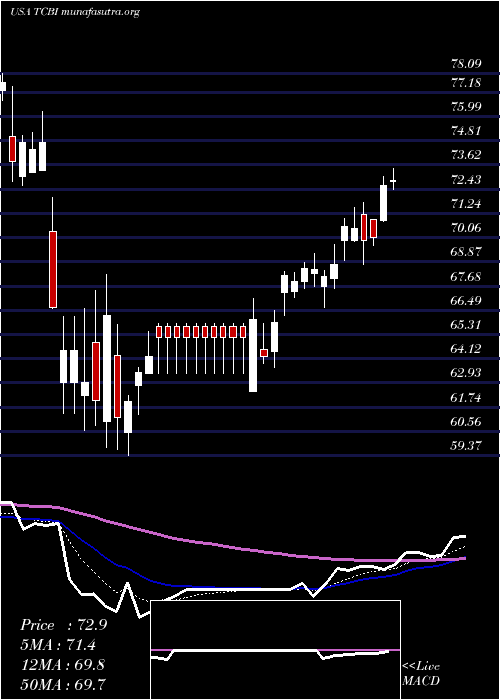Image resolution: width=500 pixels, height=700 pixels.
Task: Click the 75.99 price axis label
Action: pyautogui.click(x=466, y=107)
